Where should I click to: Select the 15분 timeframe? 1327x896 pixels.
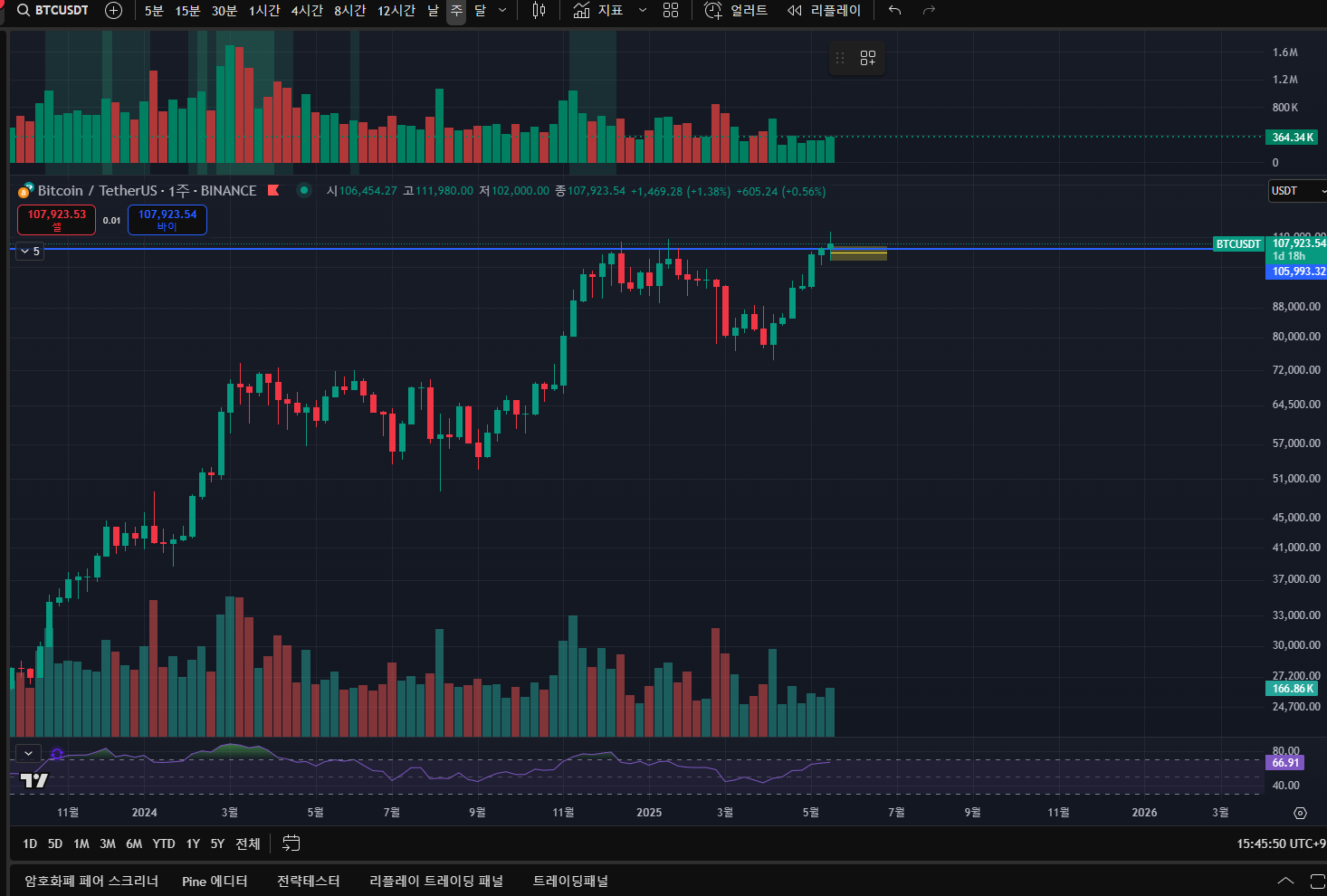pos(187,11)
